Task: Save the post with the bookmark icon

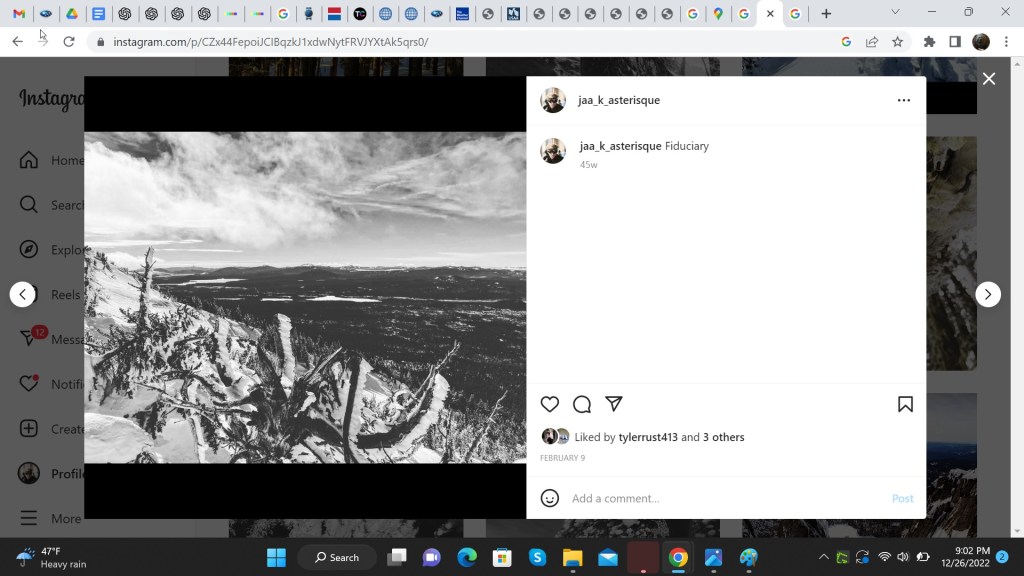Action: [905, 404]
